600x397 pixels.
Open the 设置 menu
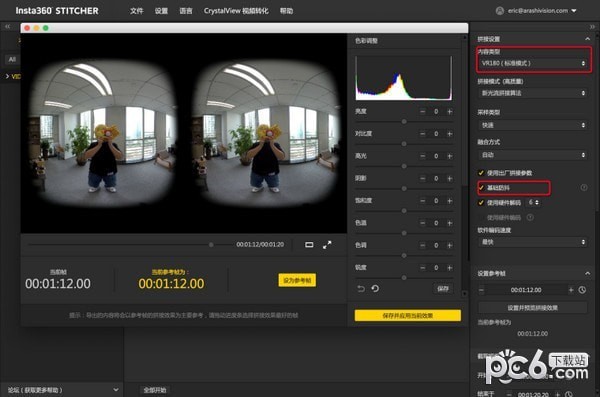(161, 11)
